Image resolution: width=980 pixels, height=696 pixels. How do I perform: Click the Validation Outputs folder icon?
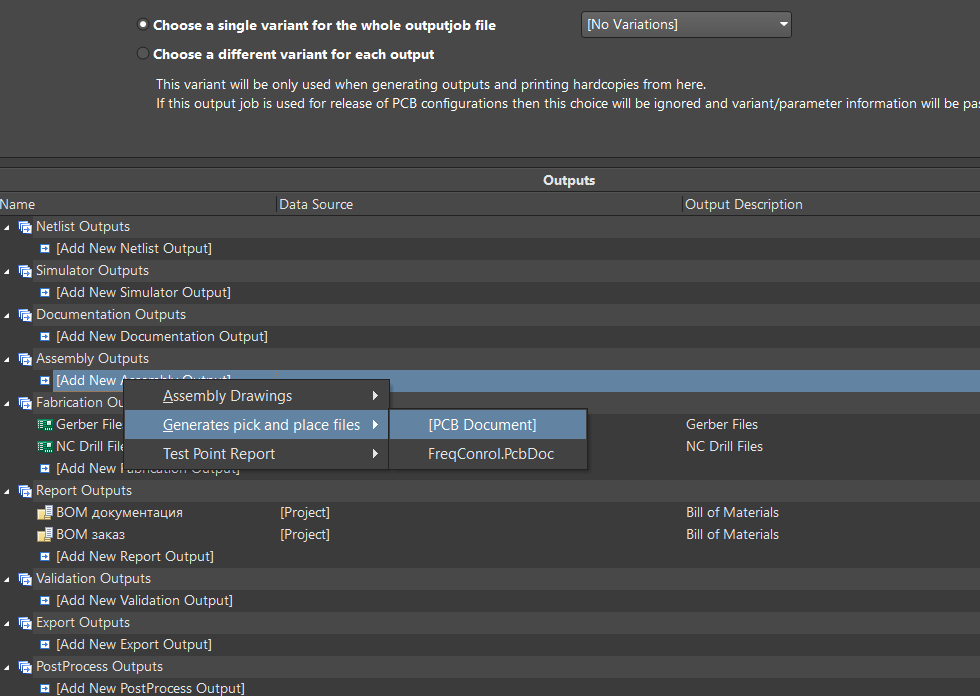tap(25, 579)
